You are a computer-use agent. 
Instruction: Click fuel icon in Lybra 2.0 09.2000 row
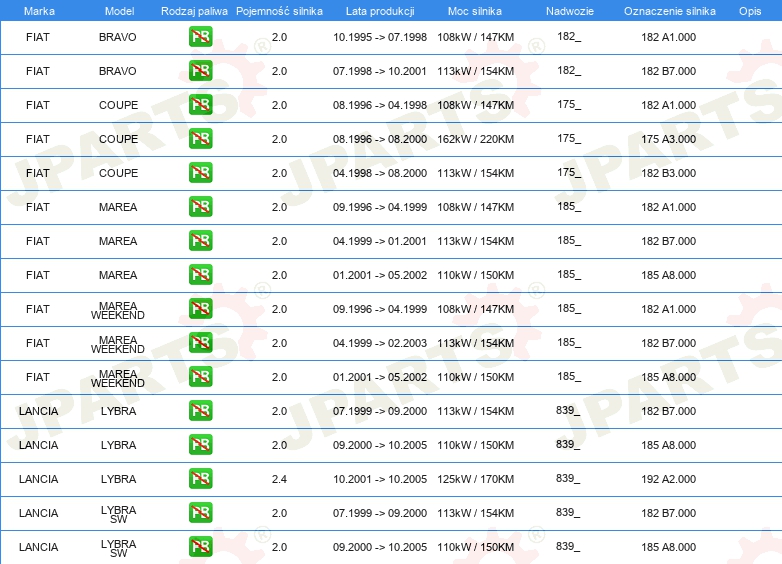tap(200, 445)
